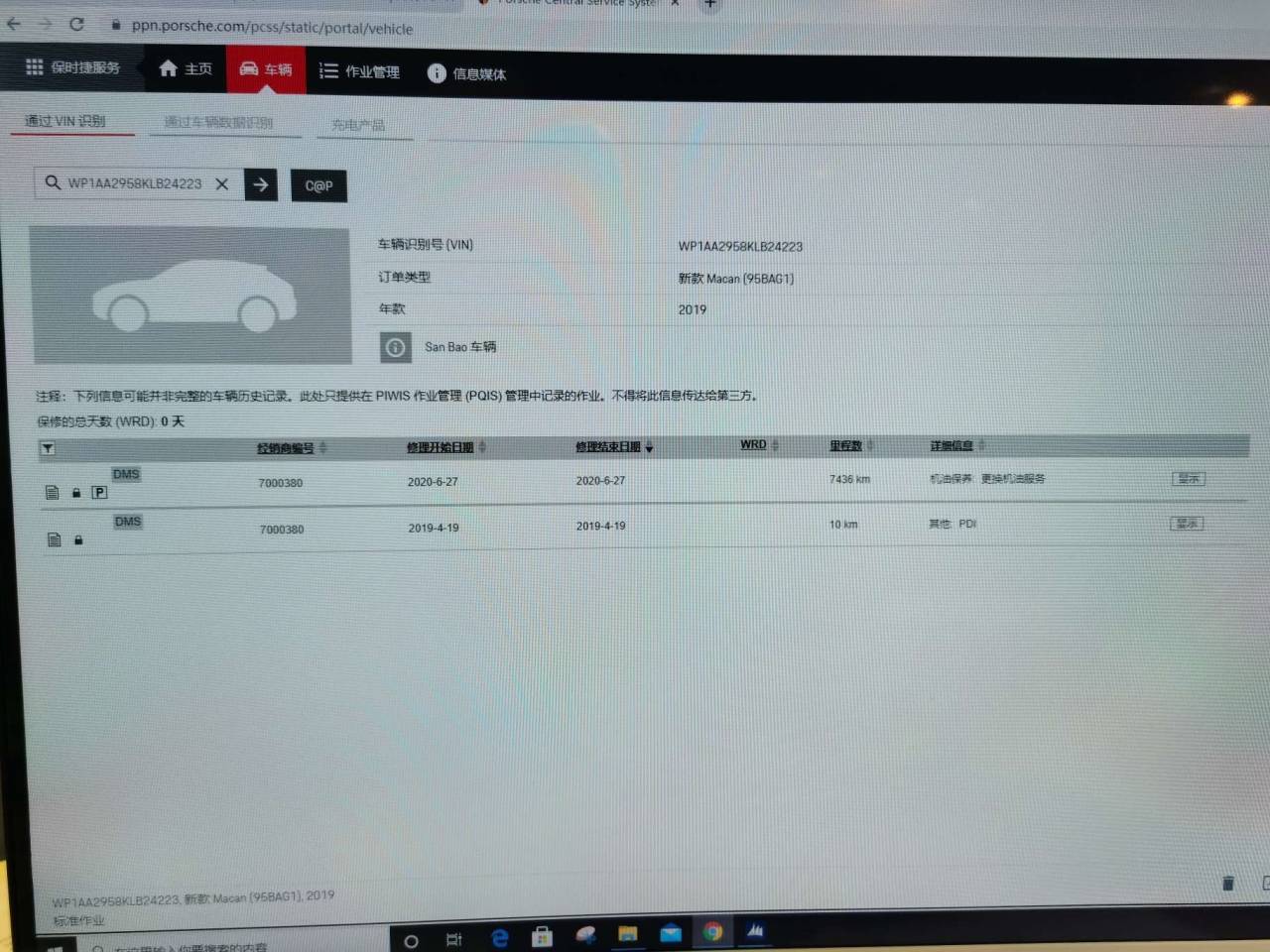Open the 信息媒体 info media menu

tap(466, 73)
